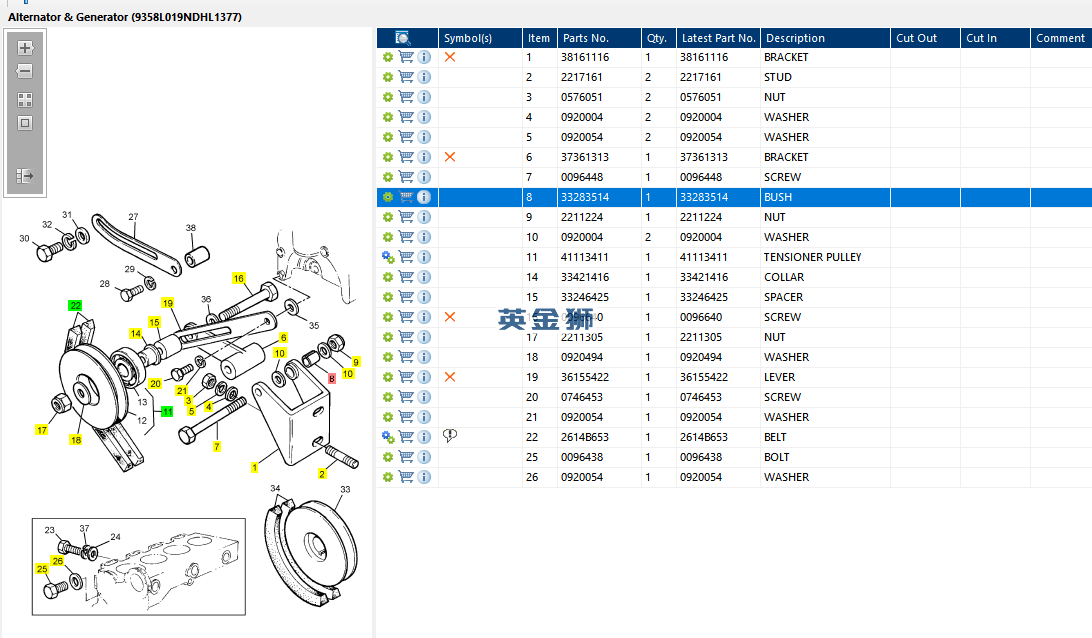Select callout 14 in the diagram
The image size is (1092, 638).
[136, 334]
